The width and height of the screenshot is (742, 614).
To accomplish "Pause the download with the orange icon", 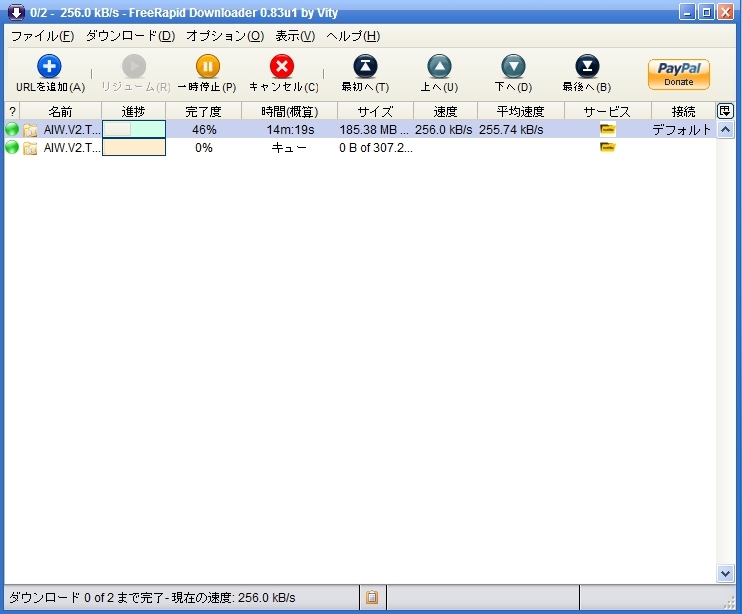I will click(x=208, y=66).
